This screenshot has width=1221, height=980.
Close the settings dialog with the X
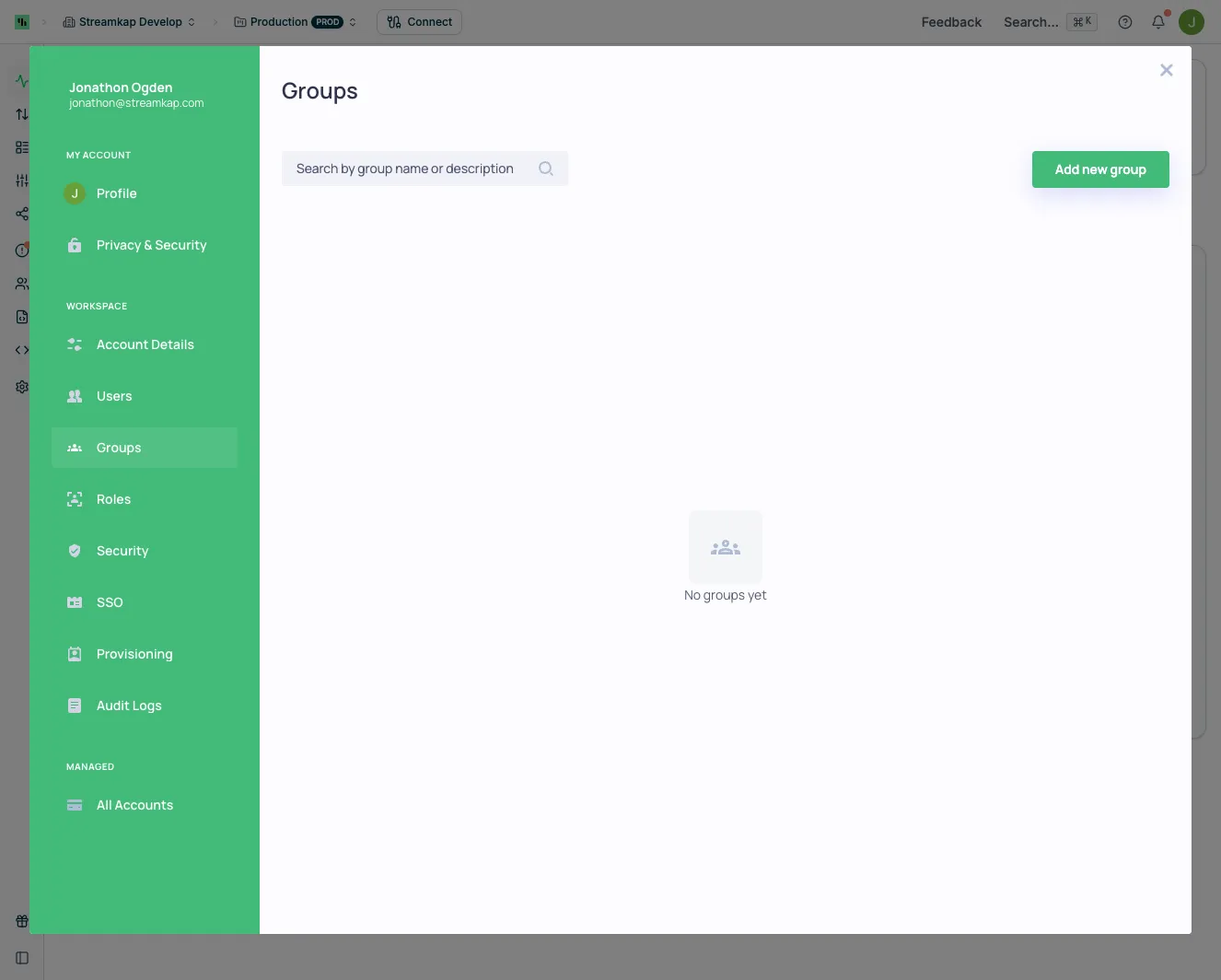pyautogui.click(x=1167, y=70)
